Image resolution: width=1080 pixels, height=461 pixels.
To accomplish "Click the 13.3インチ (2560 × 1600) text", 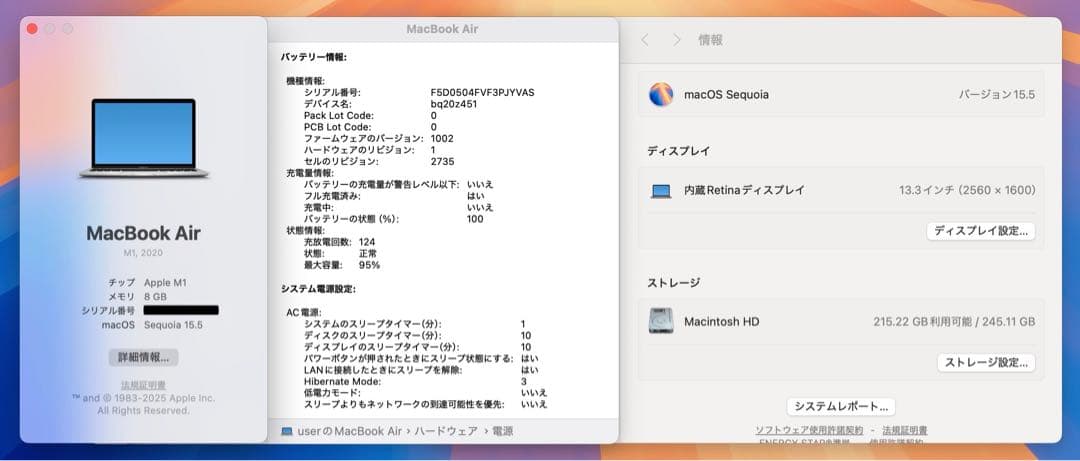I will (x=967, y=190).
